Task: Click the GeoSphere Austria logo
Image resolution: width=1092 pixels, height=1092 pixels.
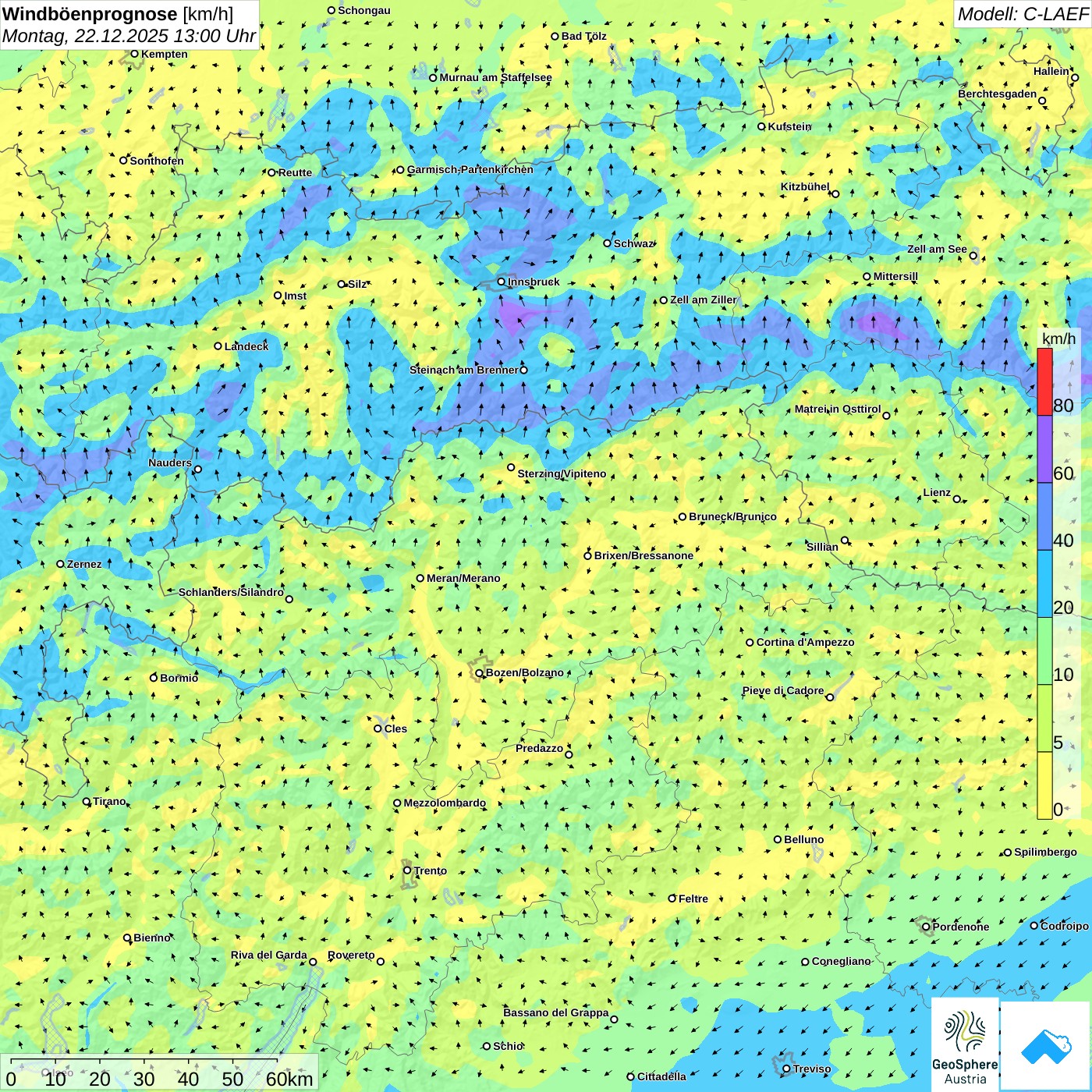Action: (x=965, y=1045)
